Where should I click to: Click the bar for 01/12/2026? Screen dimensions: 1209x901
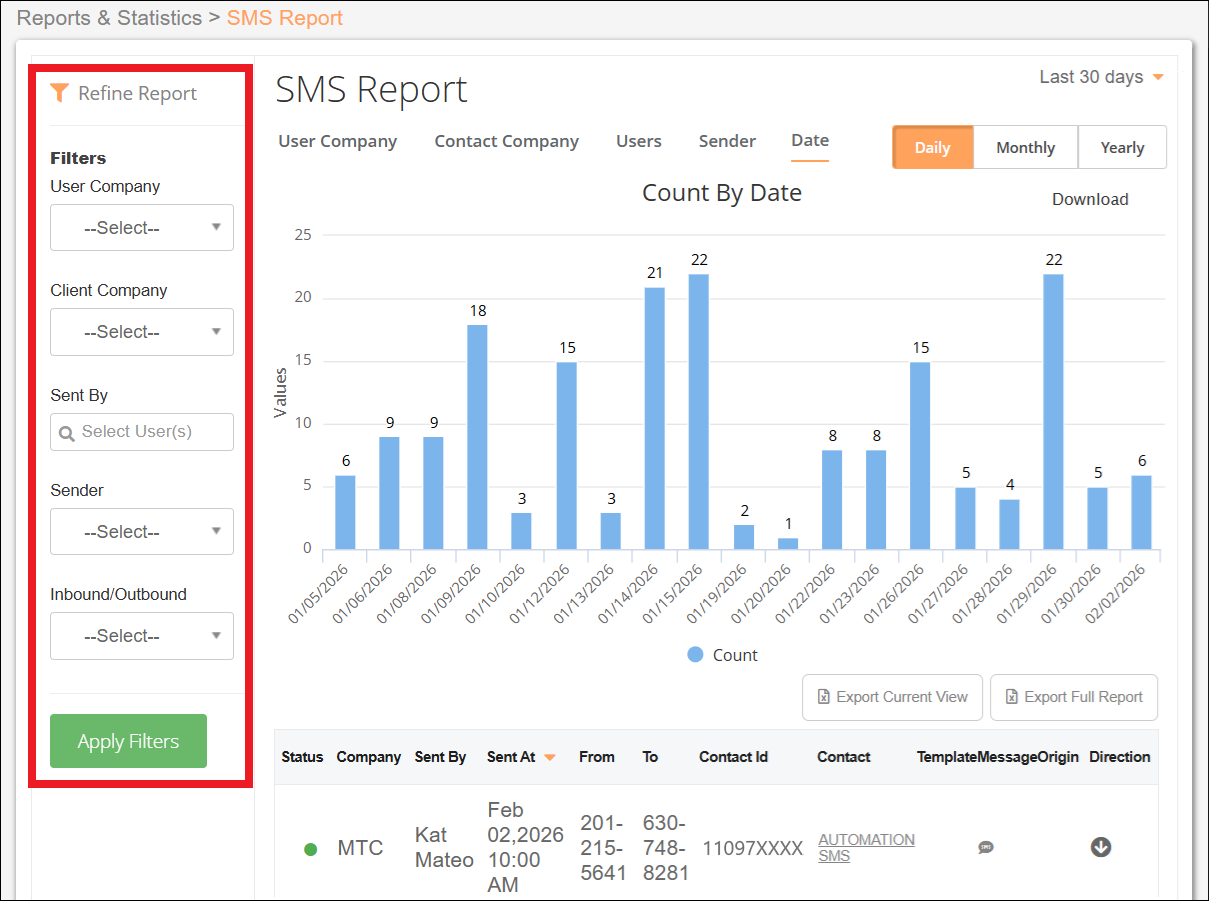(566, 456)
